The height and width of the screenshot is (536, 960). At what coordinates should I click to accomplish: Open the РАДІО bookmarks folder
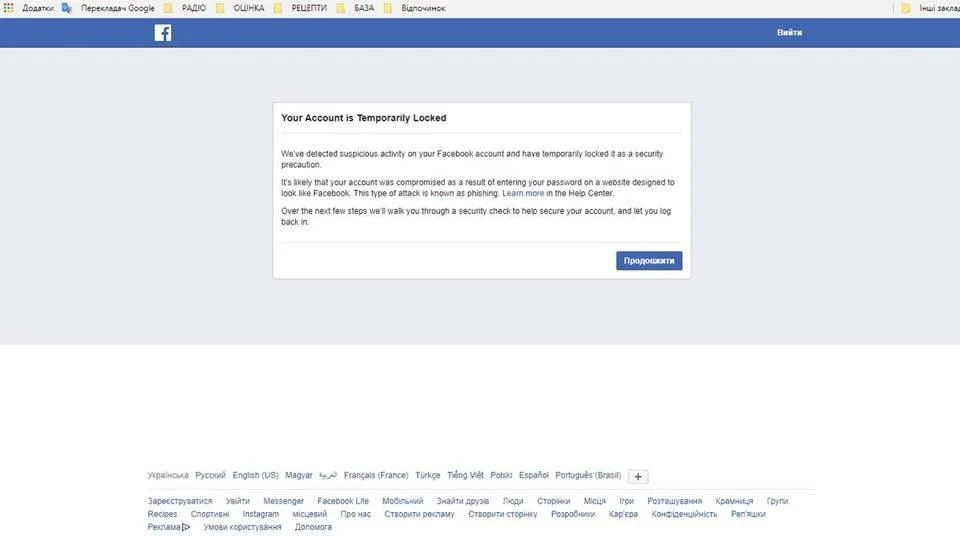184,8
